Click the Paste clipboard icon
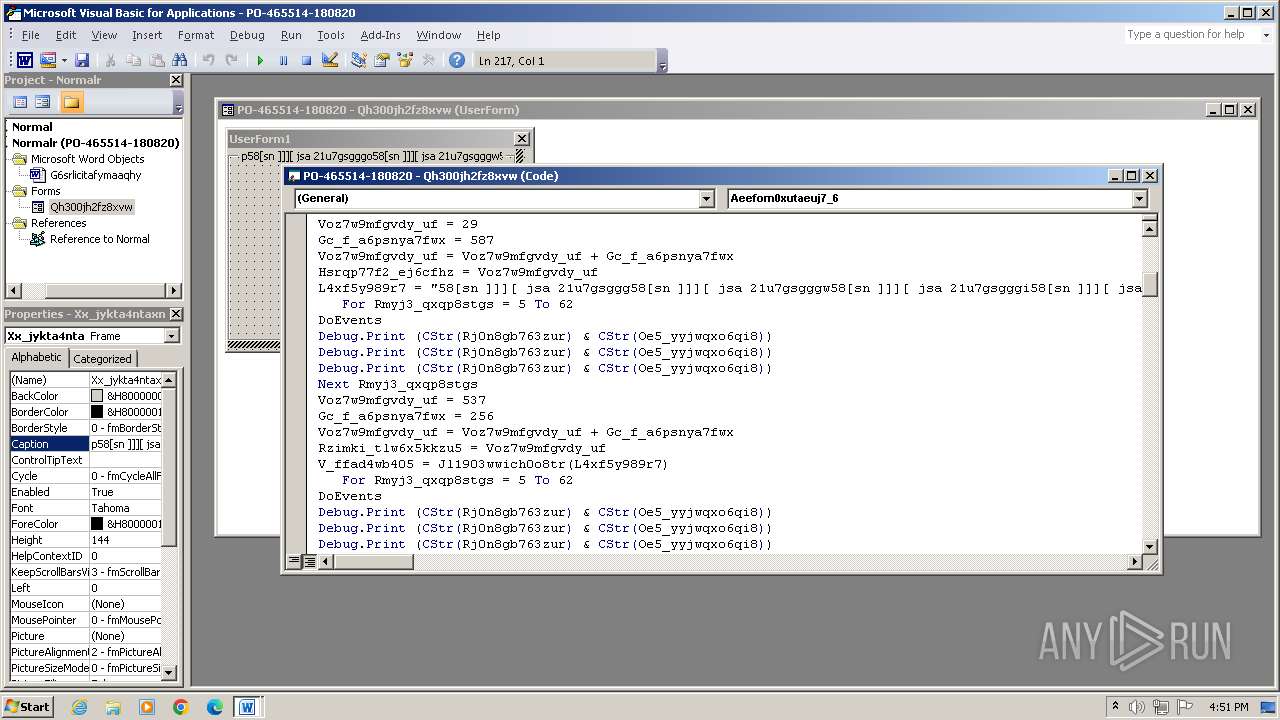This screenshot has height=720, width=1280. (156, 61)
